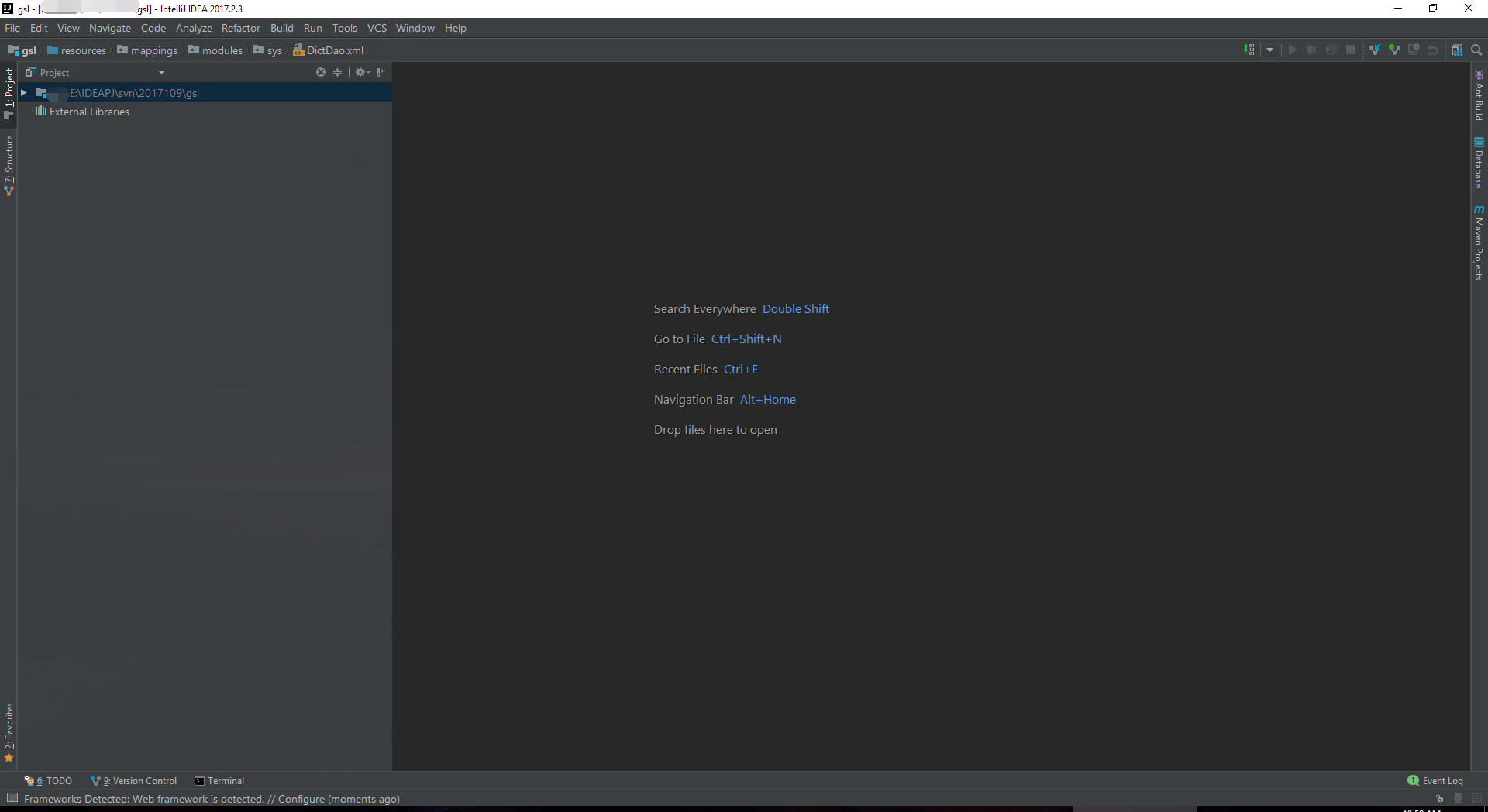Viewport: 1488px width, 812px height.
Task: Open the Tools menu
Action: coord(345,28)
